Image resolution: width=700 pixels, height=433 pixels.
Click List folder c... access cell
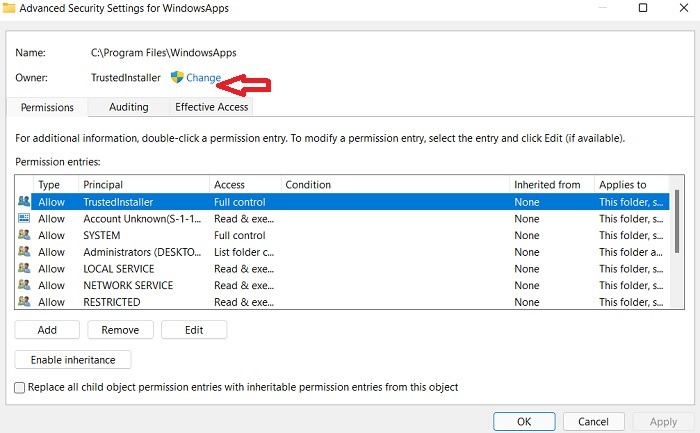click(244, 252)
